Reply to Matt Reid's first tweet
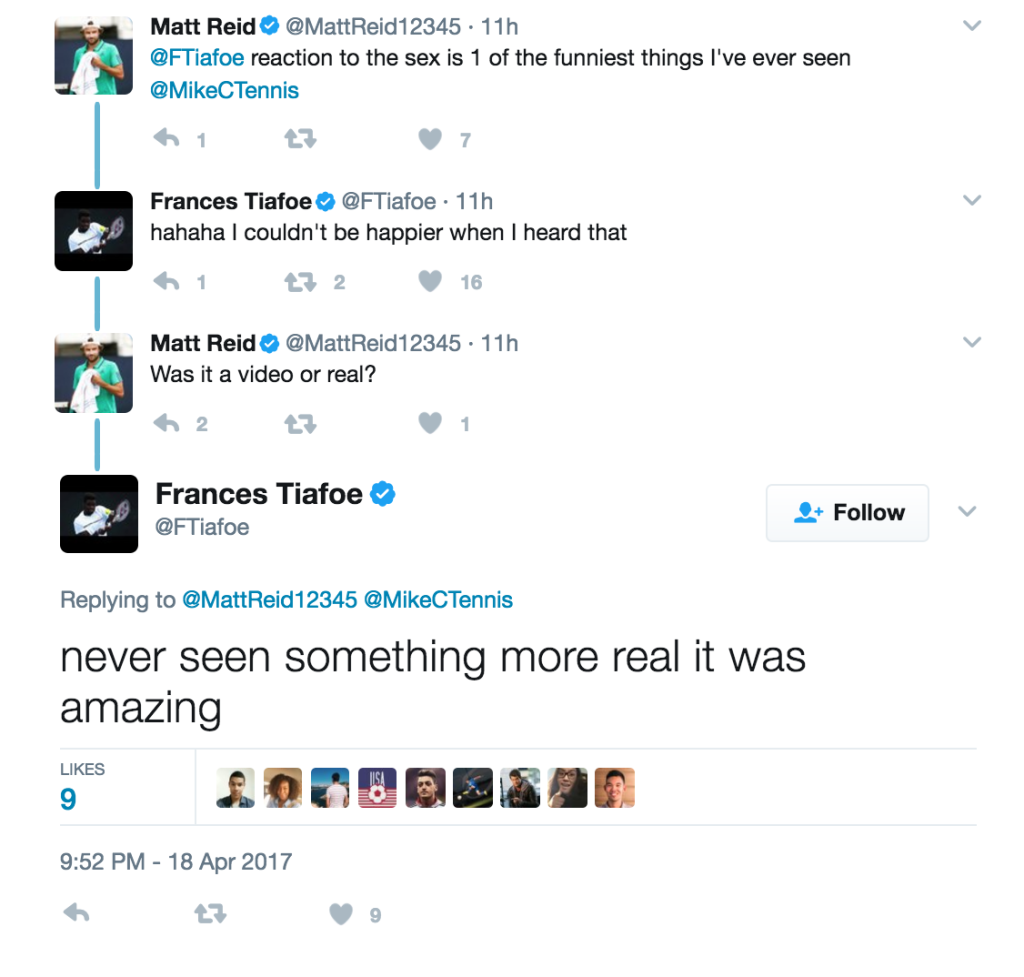This screenshot has height=977, width=1024. click(x=167, y=139)
